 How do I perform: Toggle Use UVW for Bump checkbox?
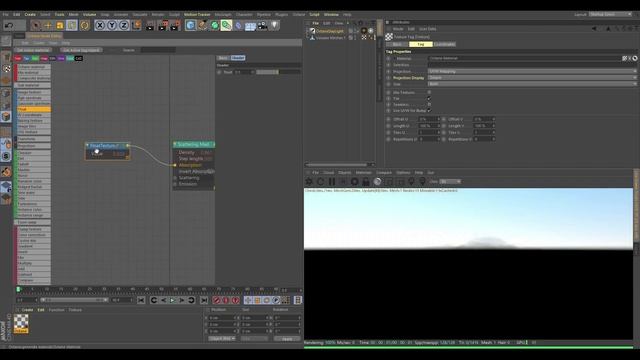(429, 111)
